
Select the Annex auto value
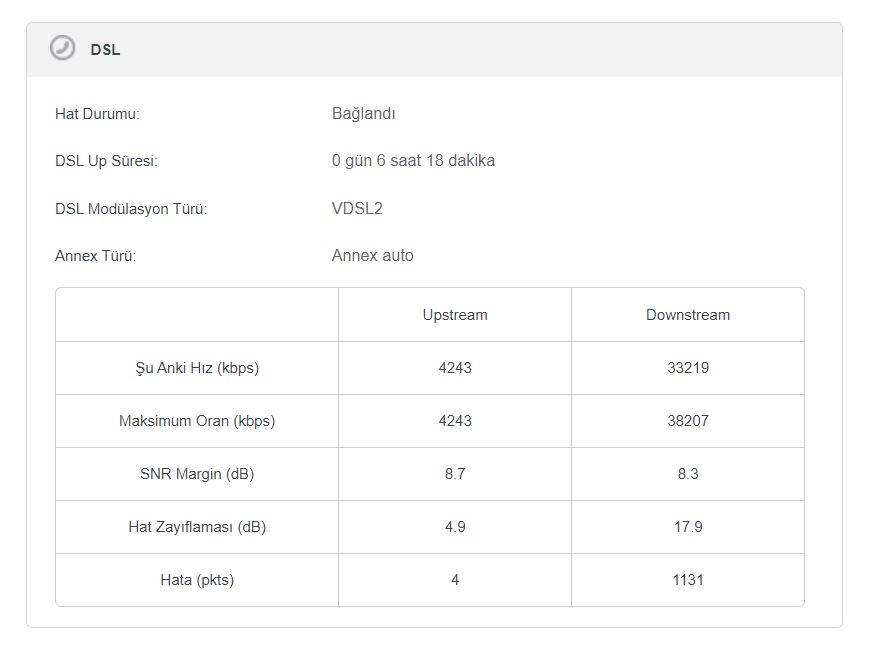tap(372, 256)
